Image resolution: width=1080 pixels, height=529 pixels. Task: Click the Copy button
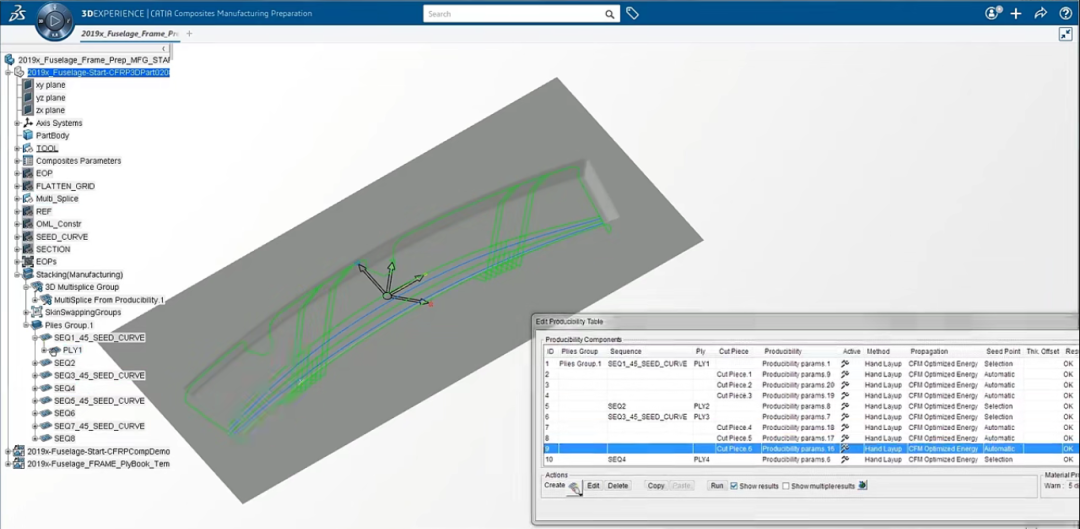656,486
